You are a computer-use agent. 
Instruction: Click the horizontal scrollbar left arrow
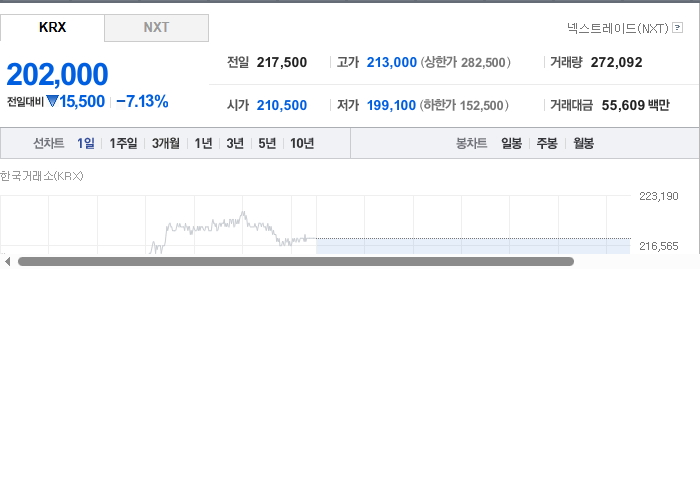7,262
